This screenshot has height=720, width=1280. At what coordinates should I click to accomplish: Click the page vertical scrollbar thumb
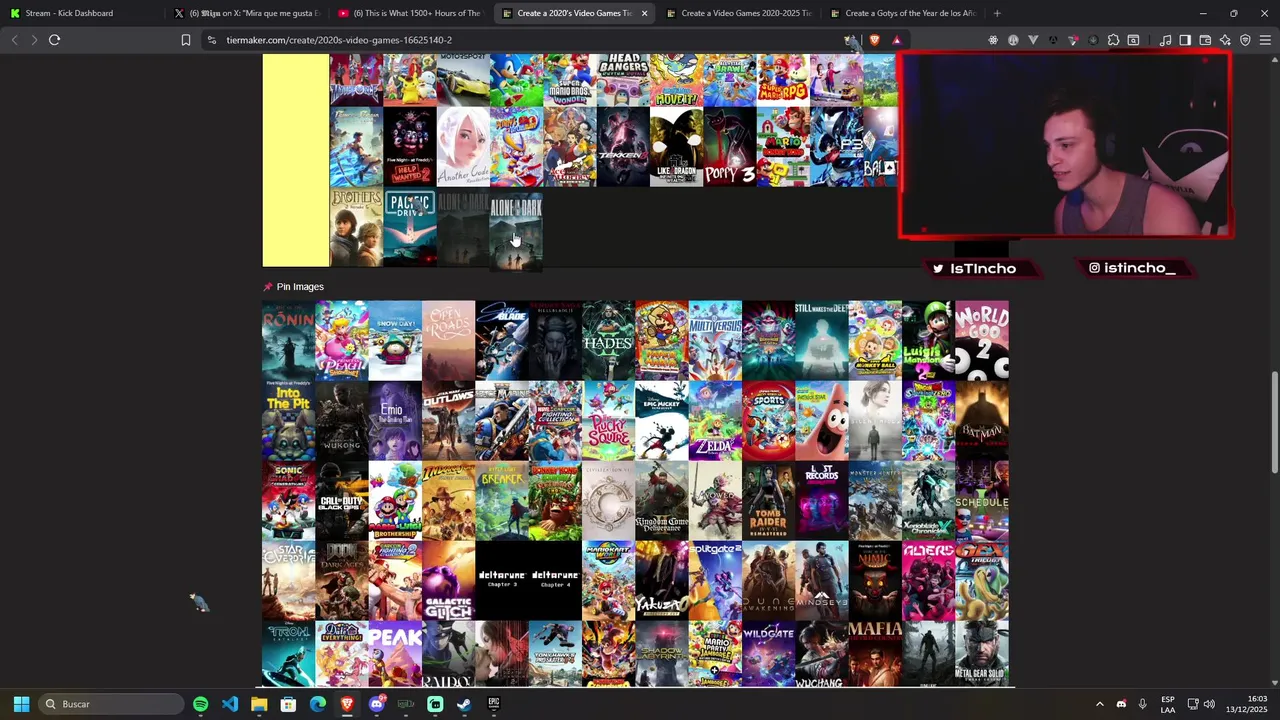[x=1274, y=422]
